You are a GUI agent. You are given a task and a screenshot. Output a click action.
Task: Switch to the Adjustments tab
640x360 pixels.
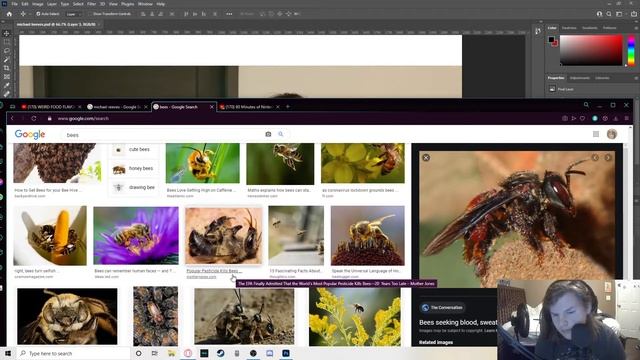(580, 78)
